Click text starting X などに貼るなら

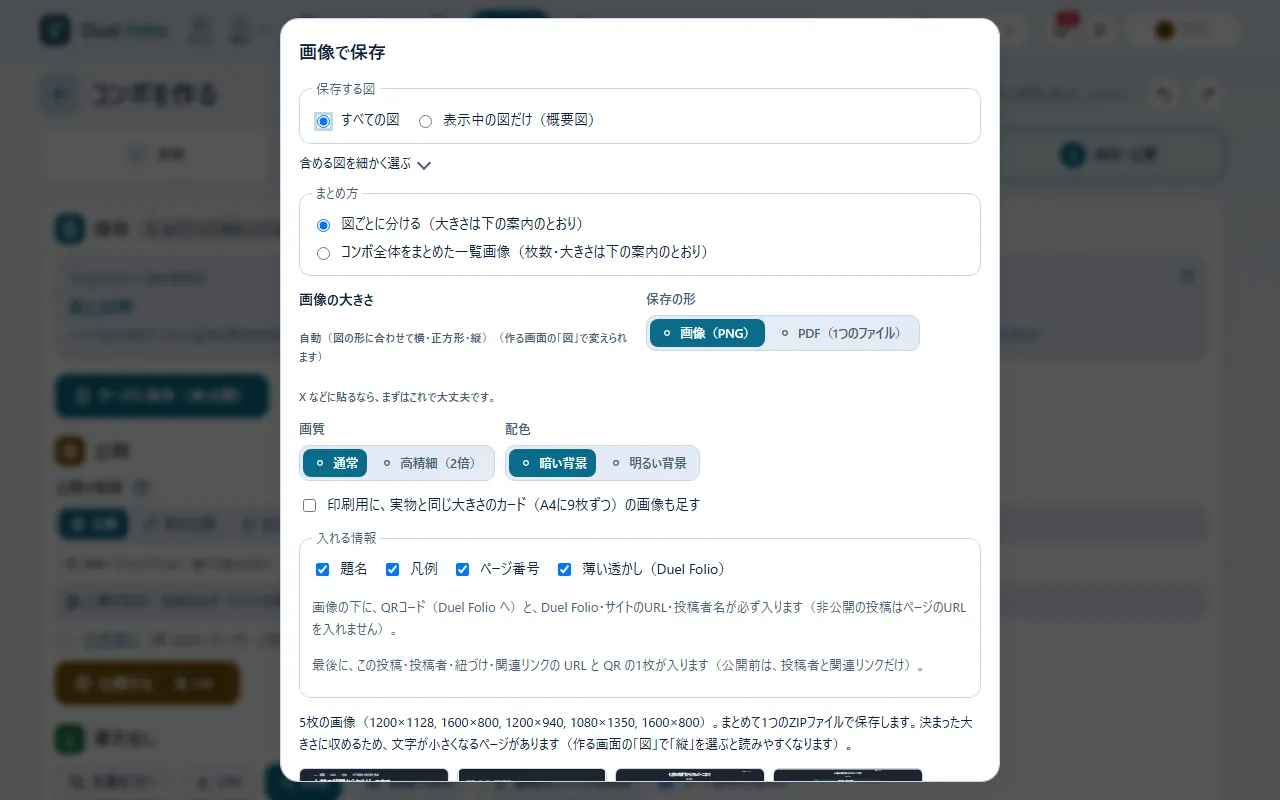pyautogui.click(x=397, y=397)
